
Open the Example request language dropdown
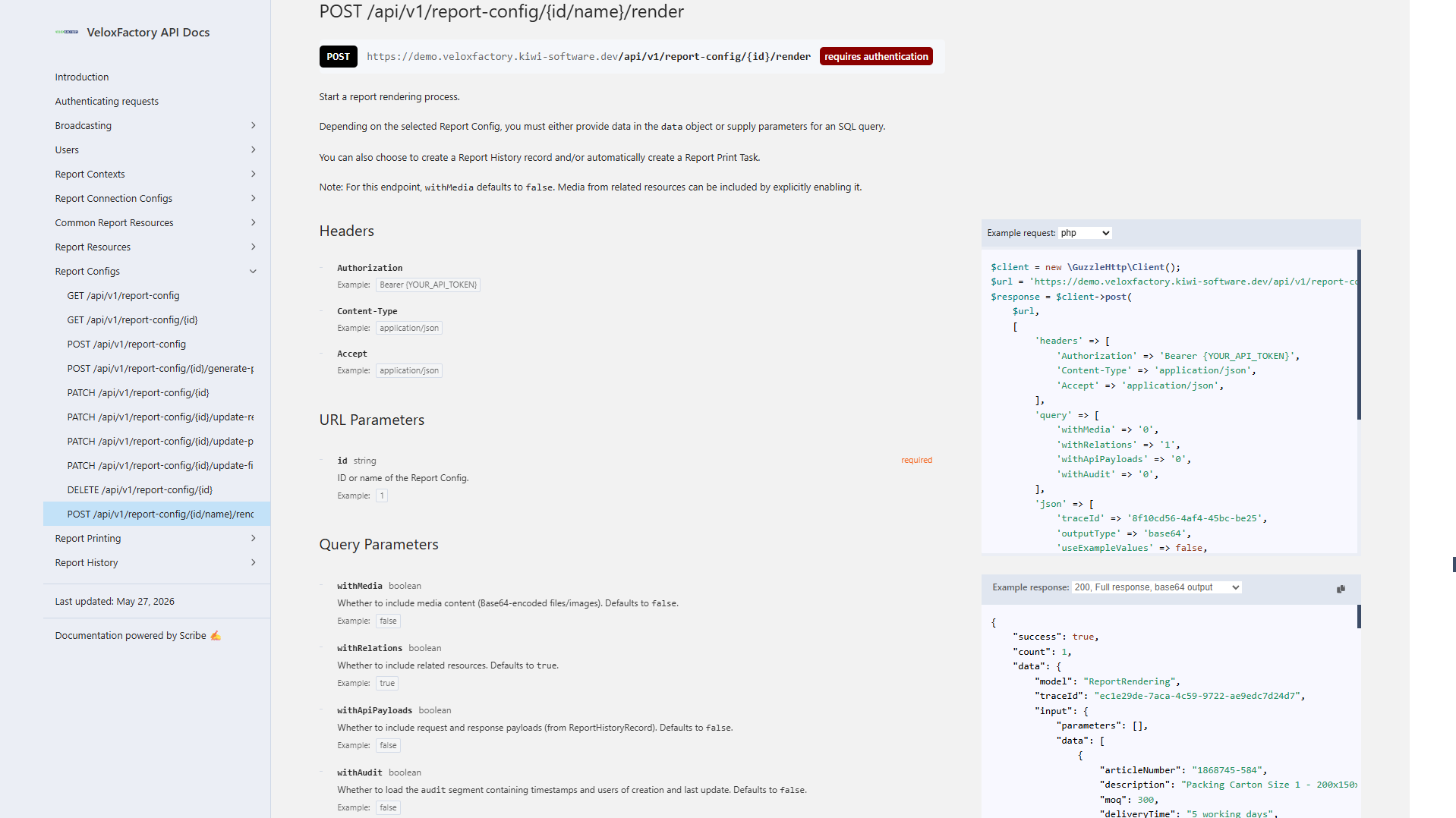tap(1086, 233)
